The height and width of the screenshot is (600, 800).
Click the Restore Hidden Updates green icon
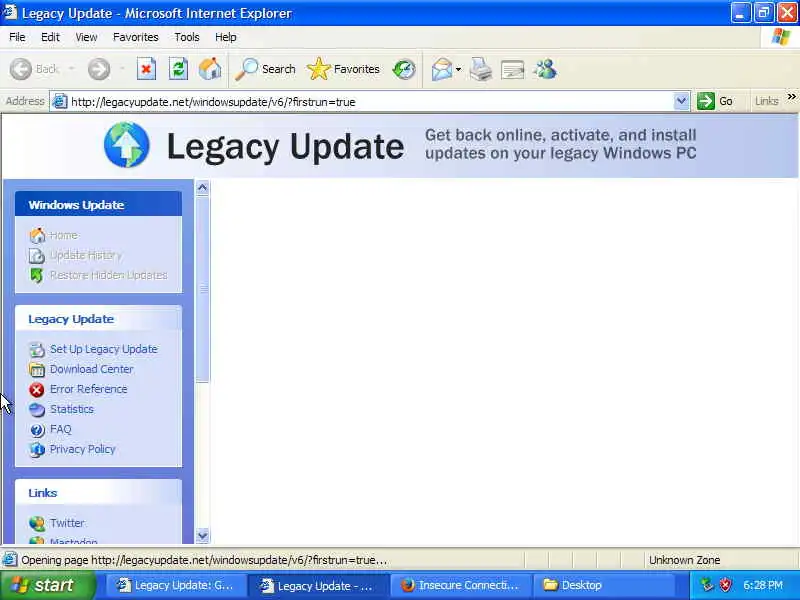pos(37,276)
